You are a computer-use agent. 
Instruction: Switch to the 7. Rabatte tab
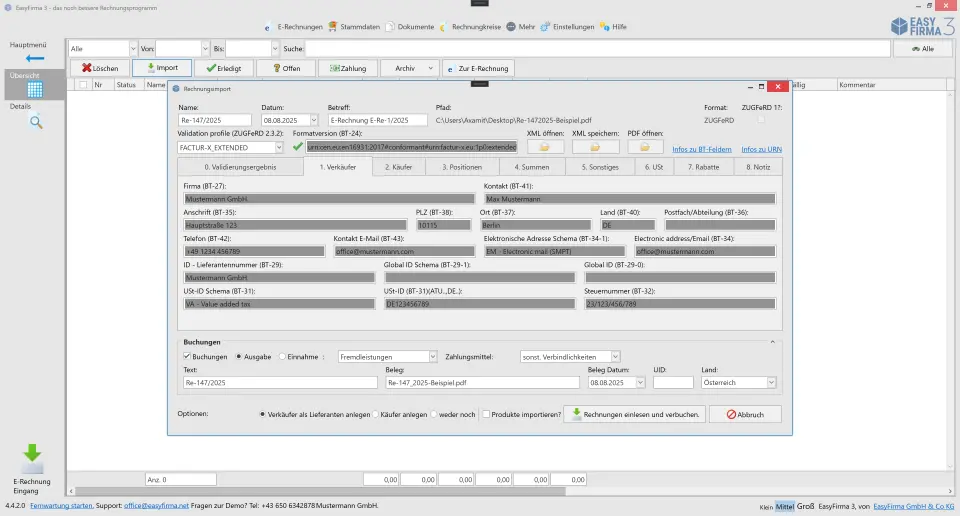tap(703, 166)
